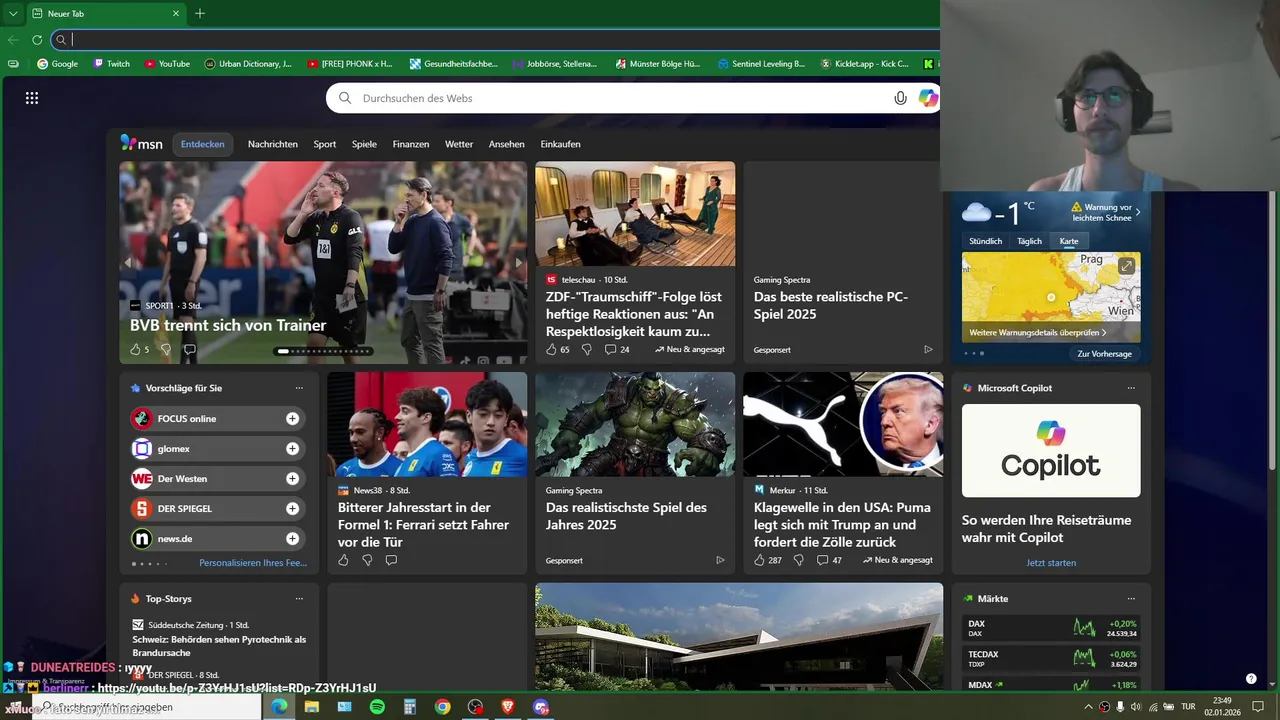Open the 47 comments on Puma article
The width and height of the screenshot is (1280, 720).
tap(829, 560)
